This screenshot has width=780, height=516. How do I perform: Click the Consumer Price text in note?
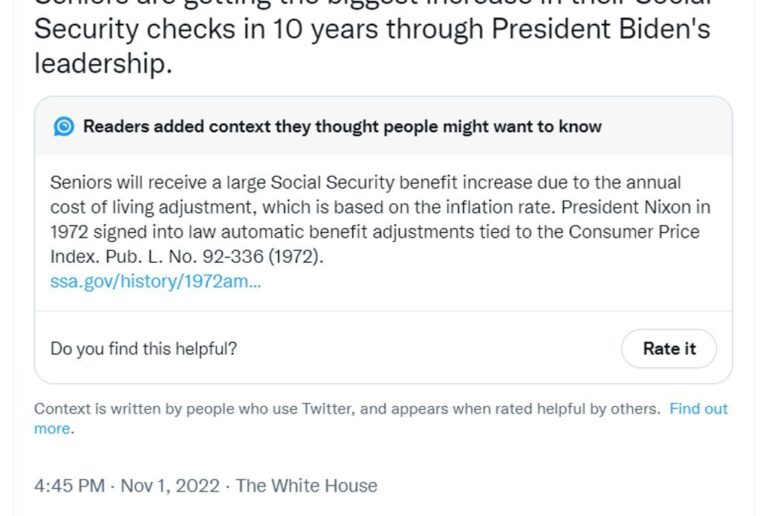tap(634, 232)
